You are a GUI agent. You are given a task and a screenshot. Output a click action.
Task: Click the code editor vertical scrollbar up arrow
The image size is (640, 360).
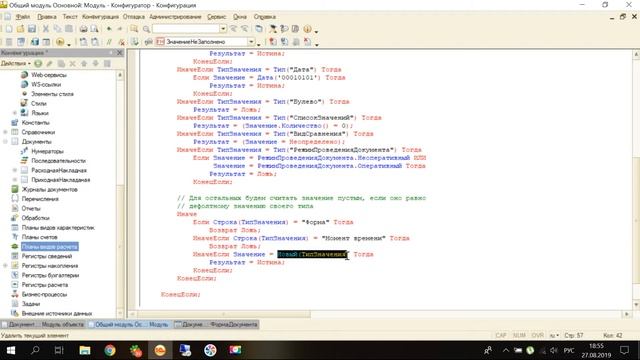(636, 54)
